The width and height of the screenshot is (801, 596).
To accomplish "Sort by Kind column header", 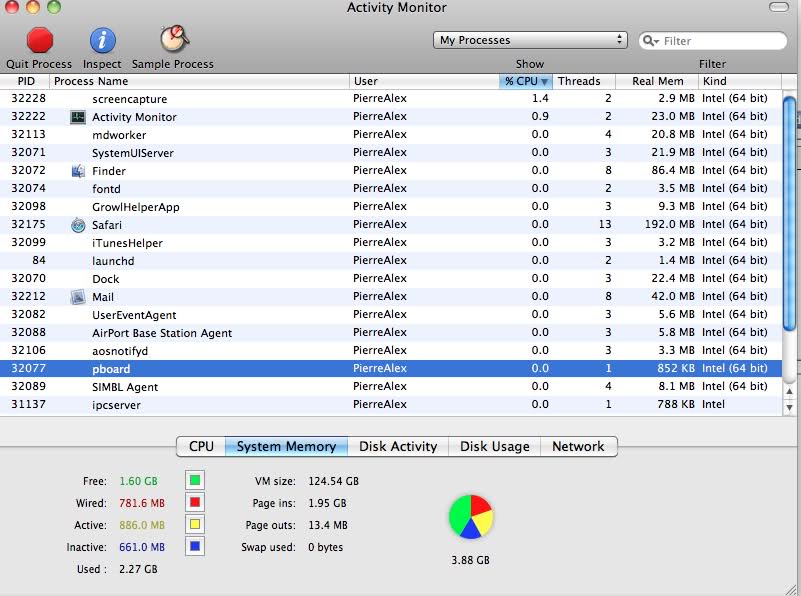I will tap(740, 81).
